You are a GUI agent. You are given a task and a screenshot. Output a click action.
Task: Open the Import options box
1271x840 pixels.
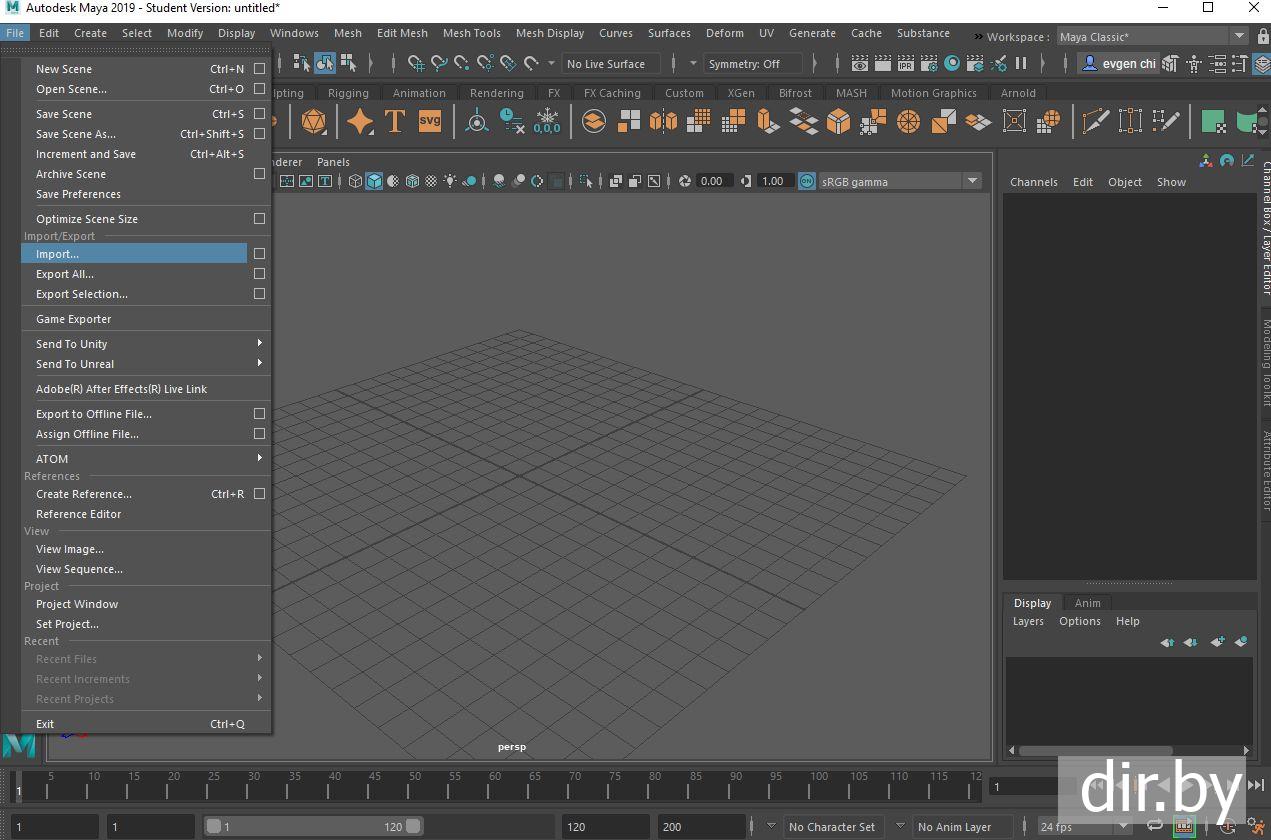[259, 254]
